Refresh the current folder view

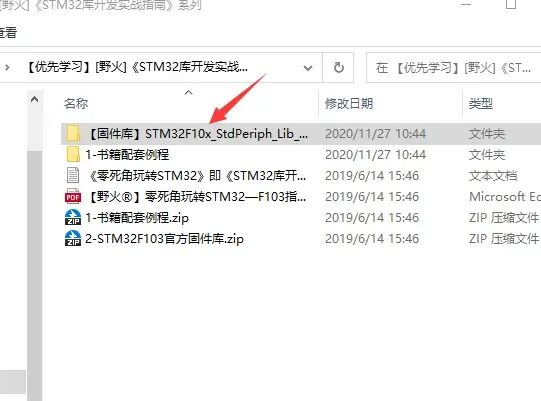coord(338,68)
